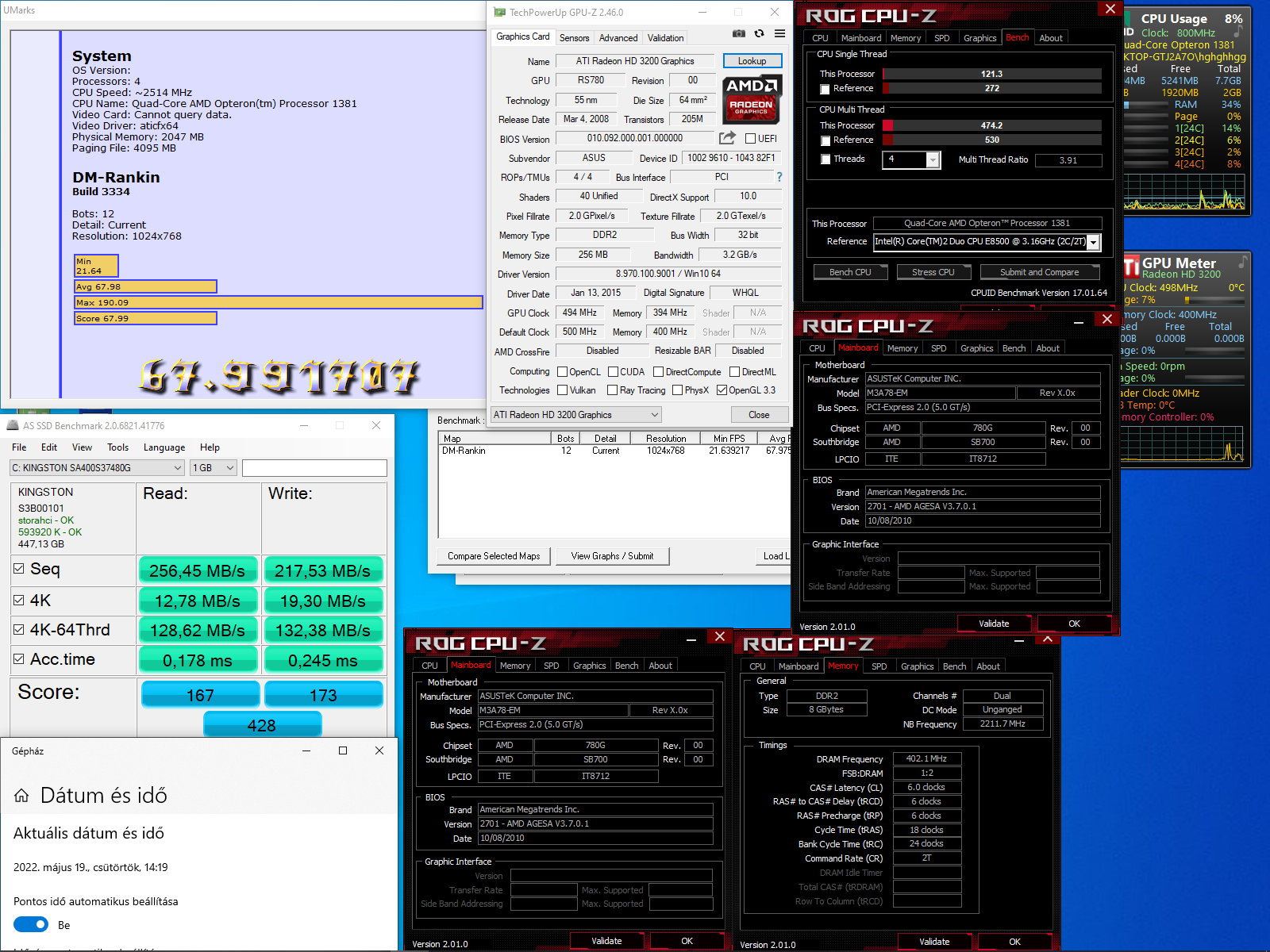The width and height of the screenshot is (1270, 952).
Task: Click the Bench CPU button
Action: [x=850, y=272]
